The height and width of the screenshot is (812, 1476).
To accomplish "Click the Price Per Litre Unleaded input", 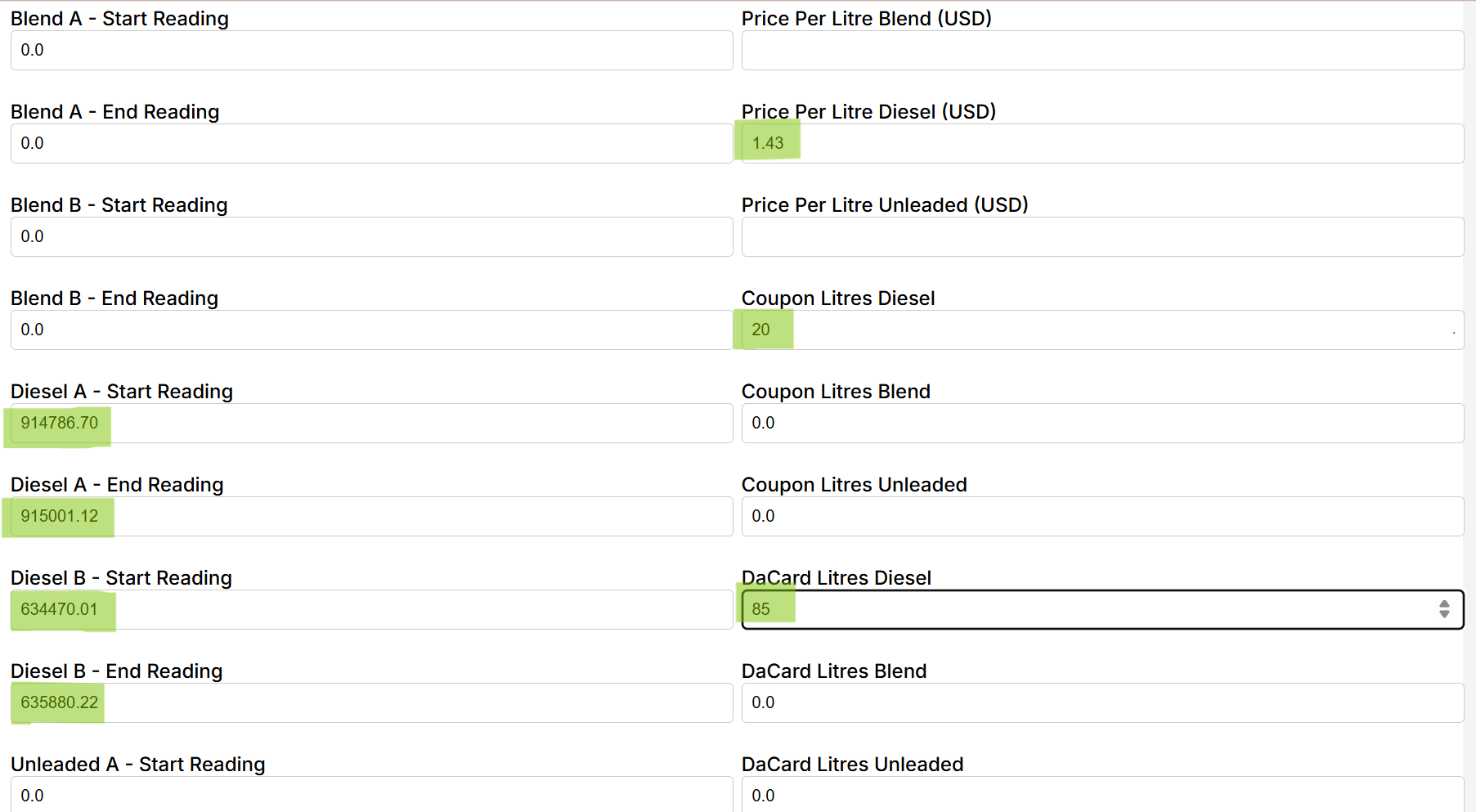I will tap(1102, 237).
